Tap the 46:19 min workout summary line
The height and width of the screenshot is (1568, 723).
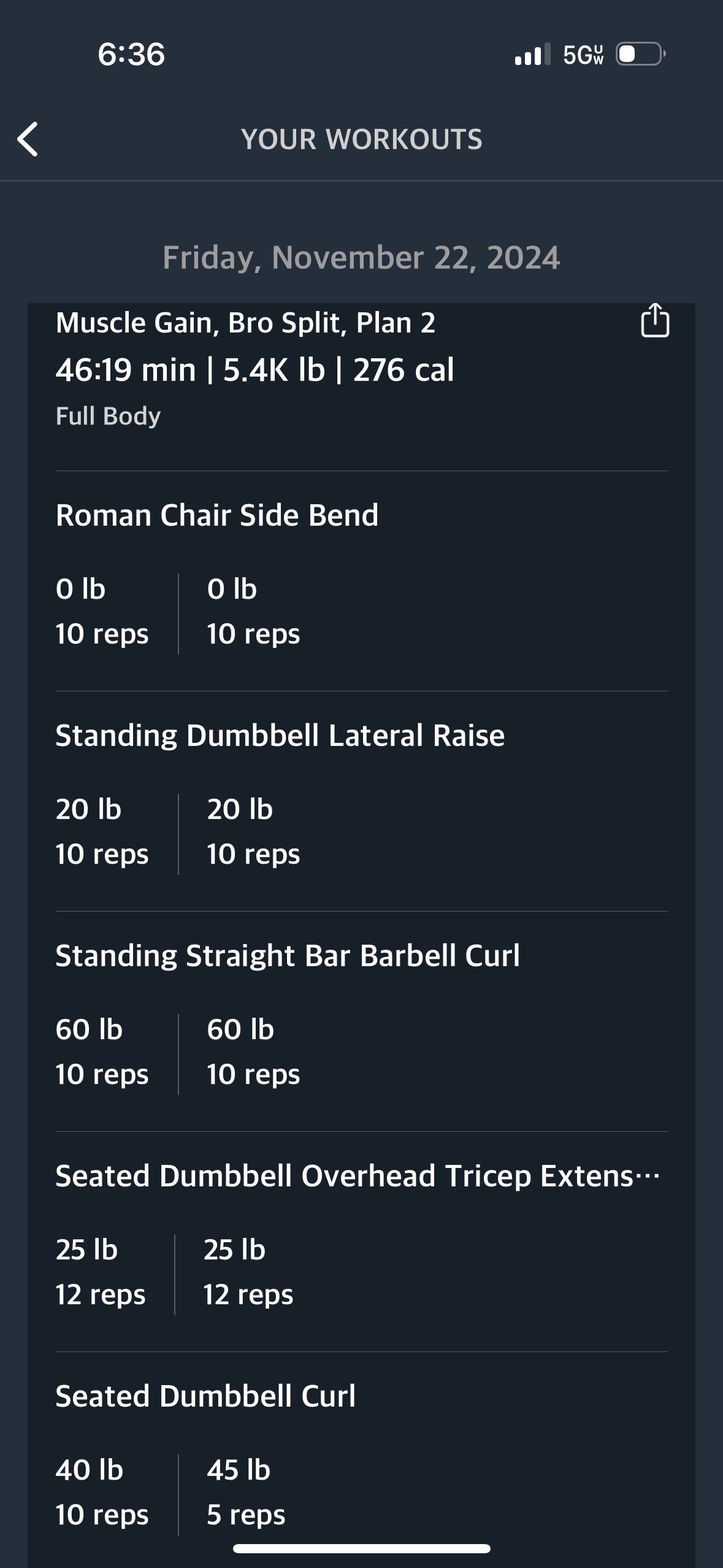[x=254, y=370]
